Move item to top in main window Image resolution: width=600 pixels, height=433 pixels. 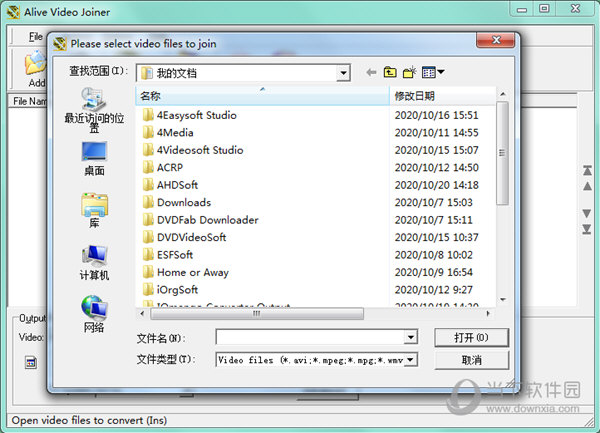(587, 170)
